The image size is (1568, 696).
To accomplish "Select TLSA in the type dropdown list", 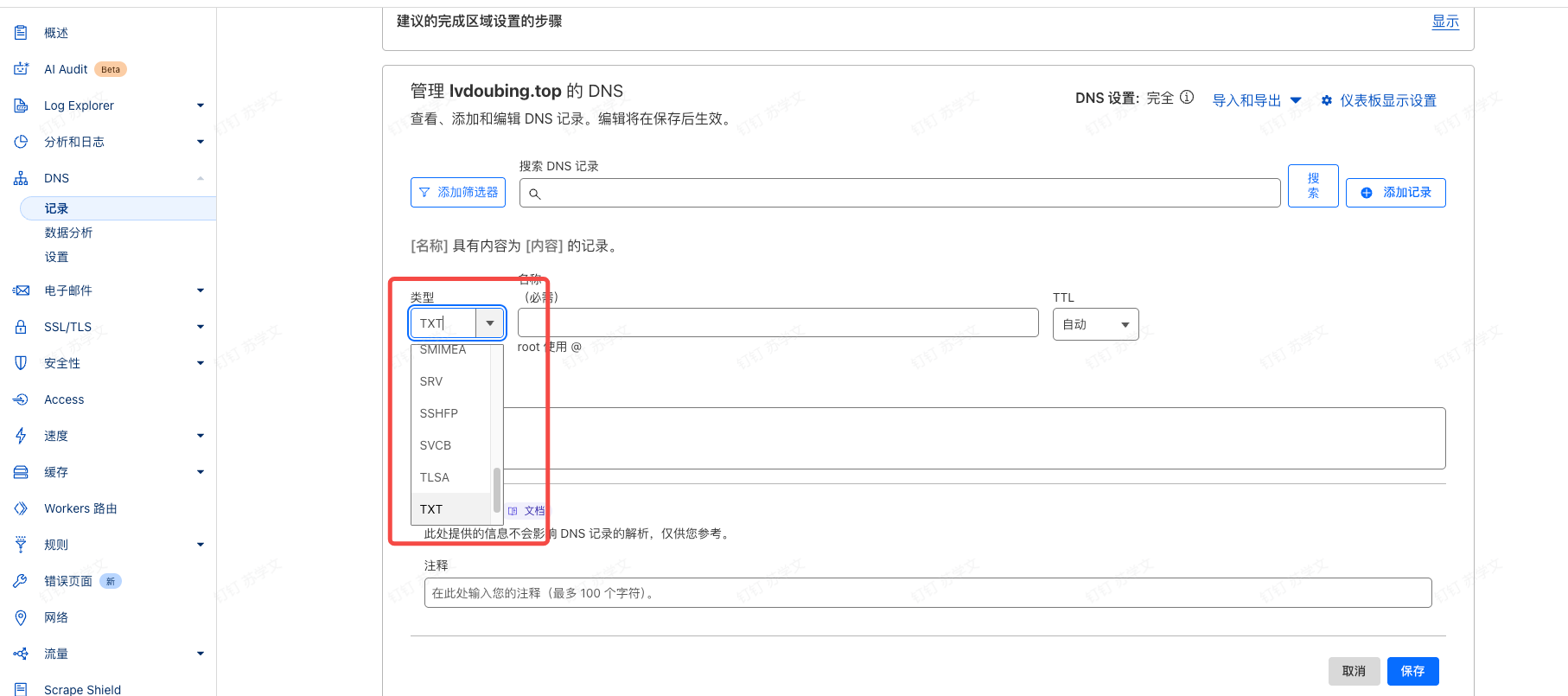I will [434, 477].
